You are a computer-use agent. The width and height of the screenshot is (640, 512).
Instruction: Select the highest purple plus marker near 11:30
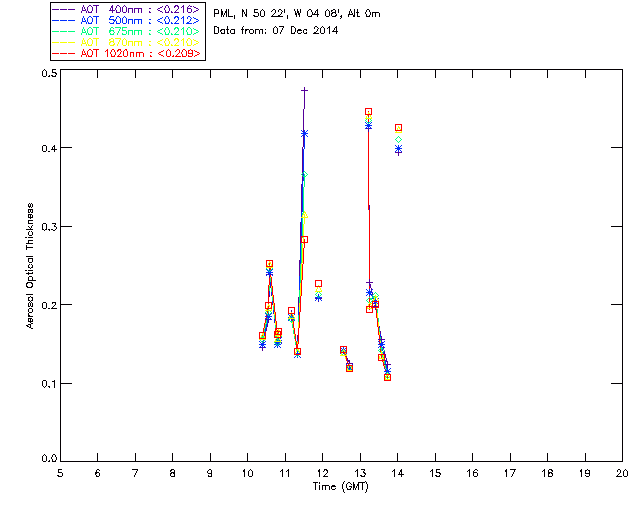tap(304, 90)
